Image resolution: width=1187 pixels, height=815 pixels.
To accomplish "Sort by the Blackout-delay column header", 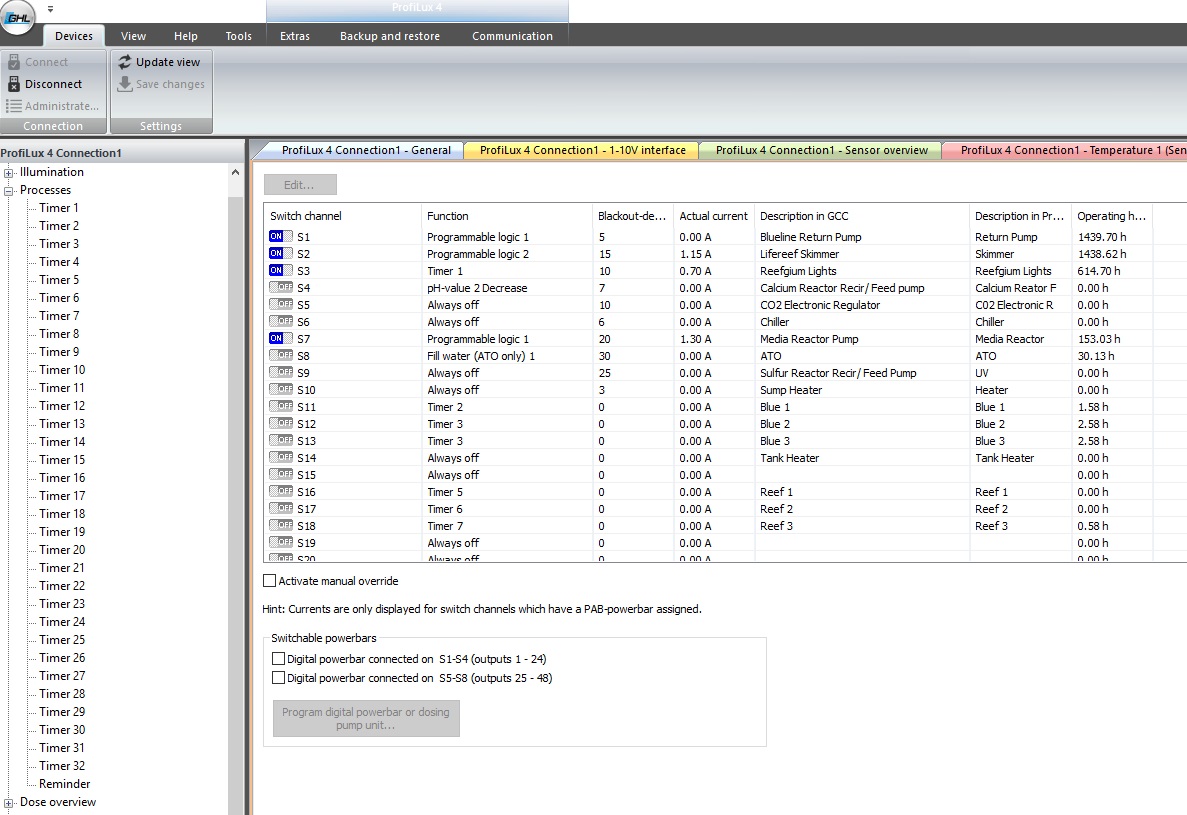I will [632, 216].
